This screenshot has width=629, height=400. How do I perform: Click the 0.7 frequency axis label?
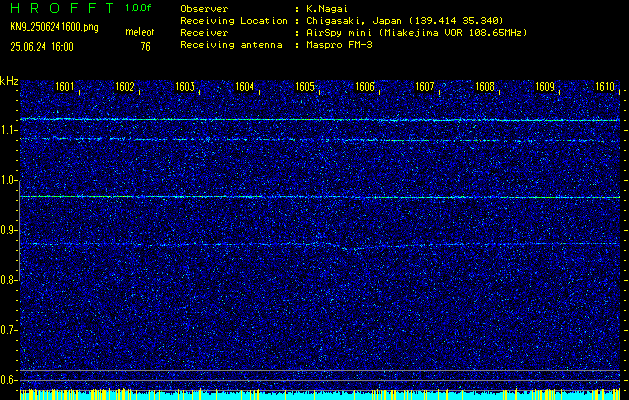click(x=8, y=331)
